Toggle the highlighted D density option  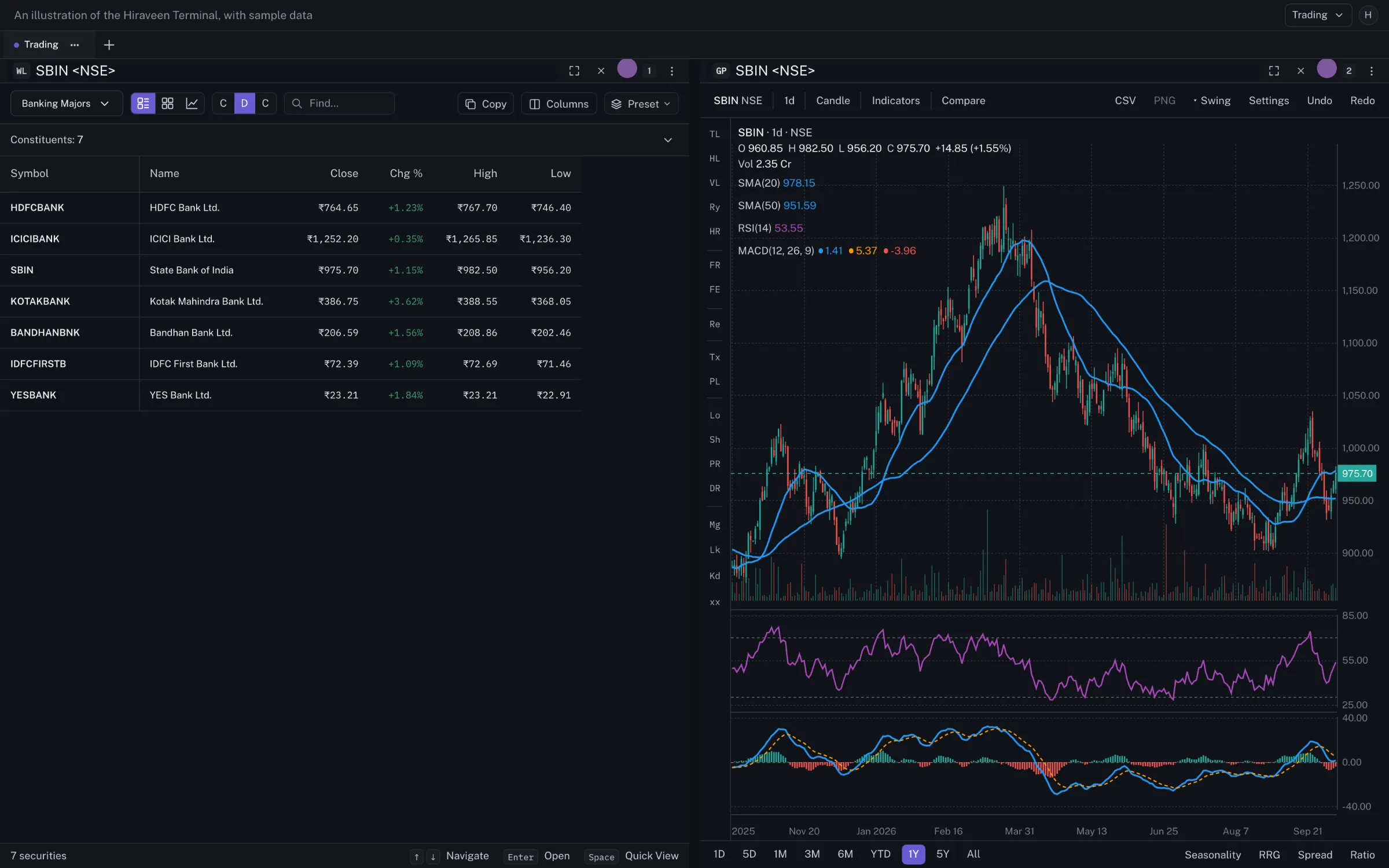(244, 104)
